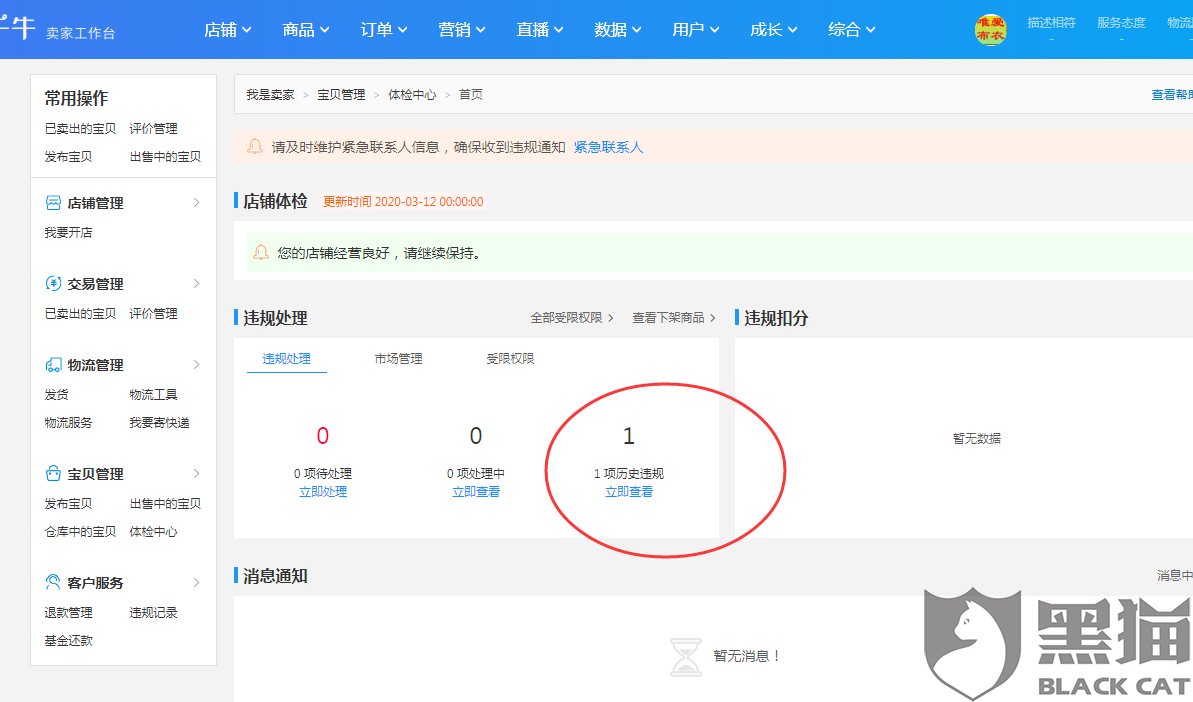
Task: Click the 物流管理 truck icon in sidebar
Action: point(52,365)
